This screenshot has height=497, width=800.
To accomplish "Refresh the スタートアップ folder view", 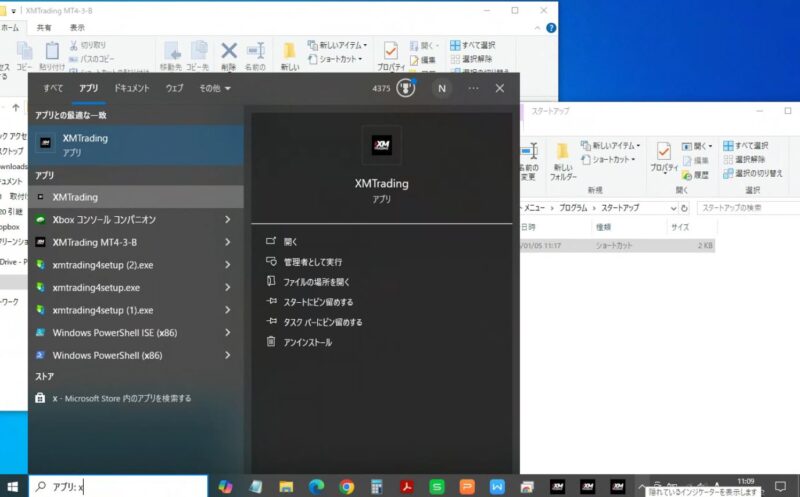I will tap(685, 208).
